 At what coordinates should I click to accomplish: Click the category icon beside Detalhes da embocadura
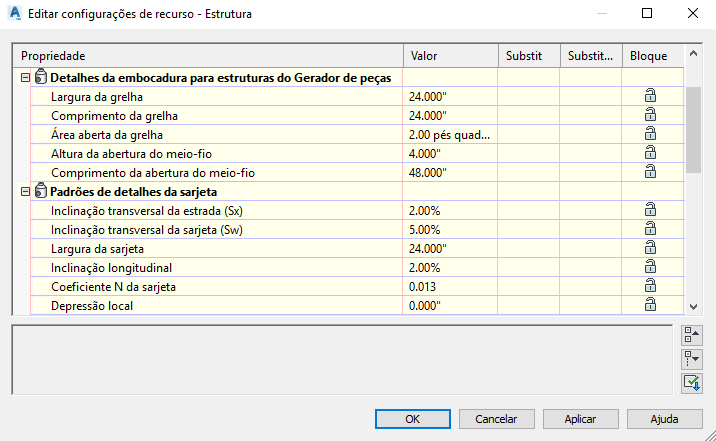(x=41, y=77)
